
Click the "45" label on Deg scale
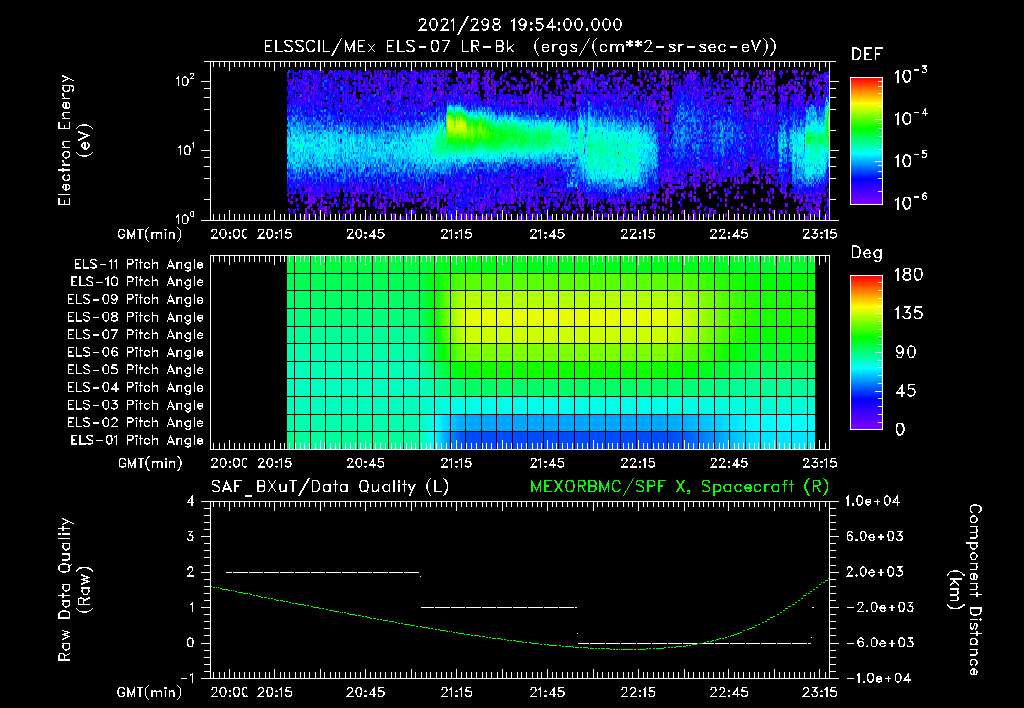[905, 391]
